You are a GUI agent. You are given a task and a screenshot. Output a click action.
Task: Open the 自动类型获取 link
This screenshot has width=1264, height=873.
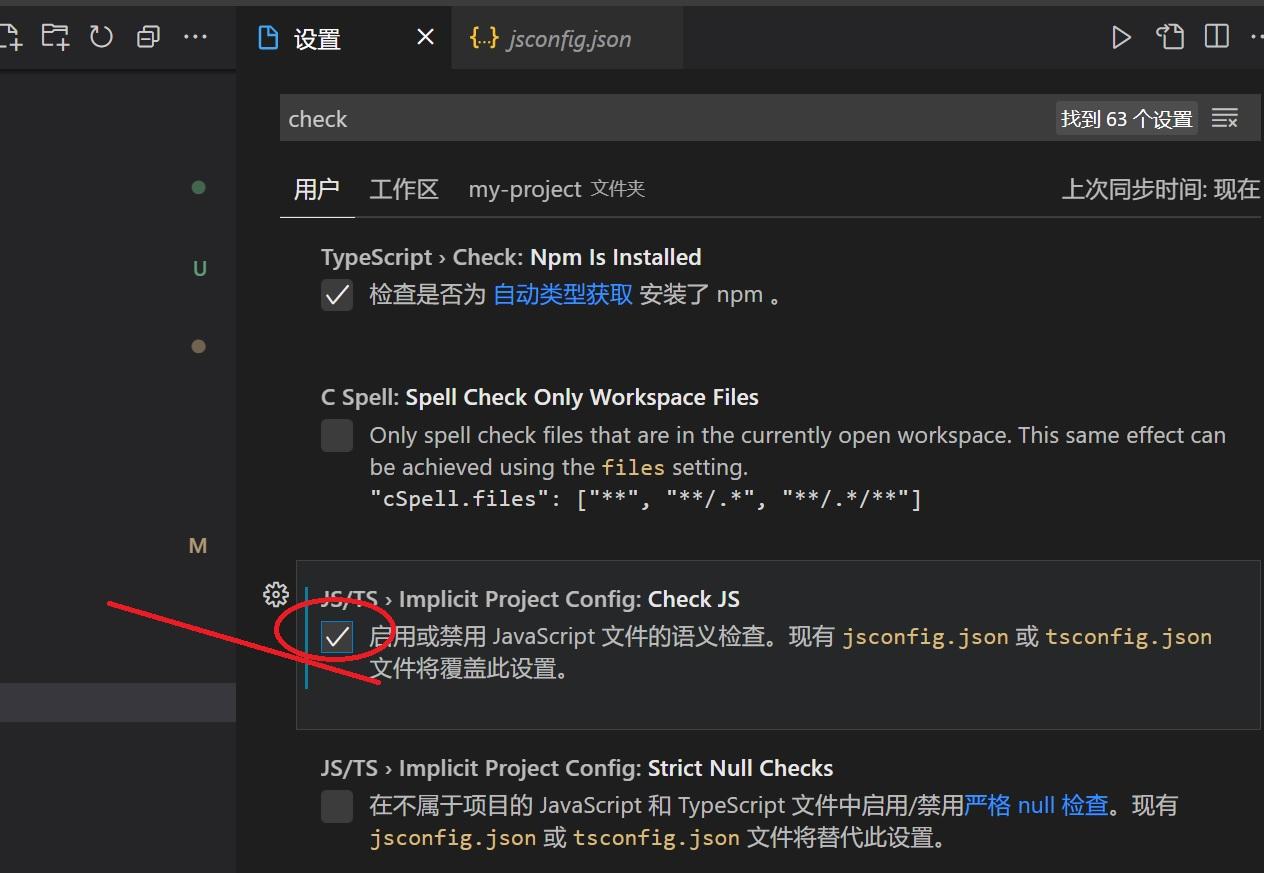561,294
